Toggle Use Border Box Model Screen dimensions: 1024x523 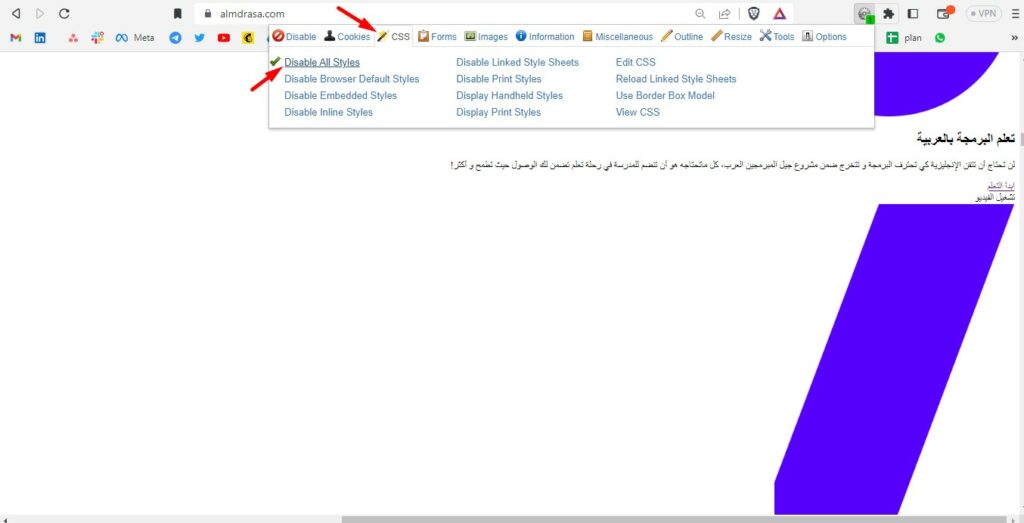[665, 95]
